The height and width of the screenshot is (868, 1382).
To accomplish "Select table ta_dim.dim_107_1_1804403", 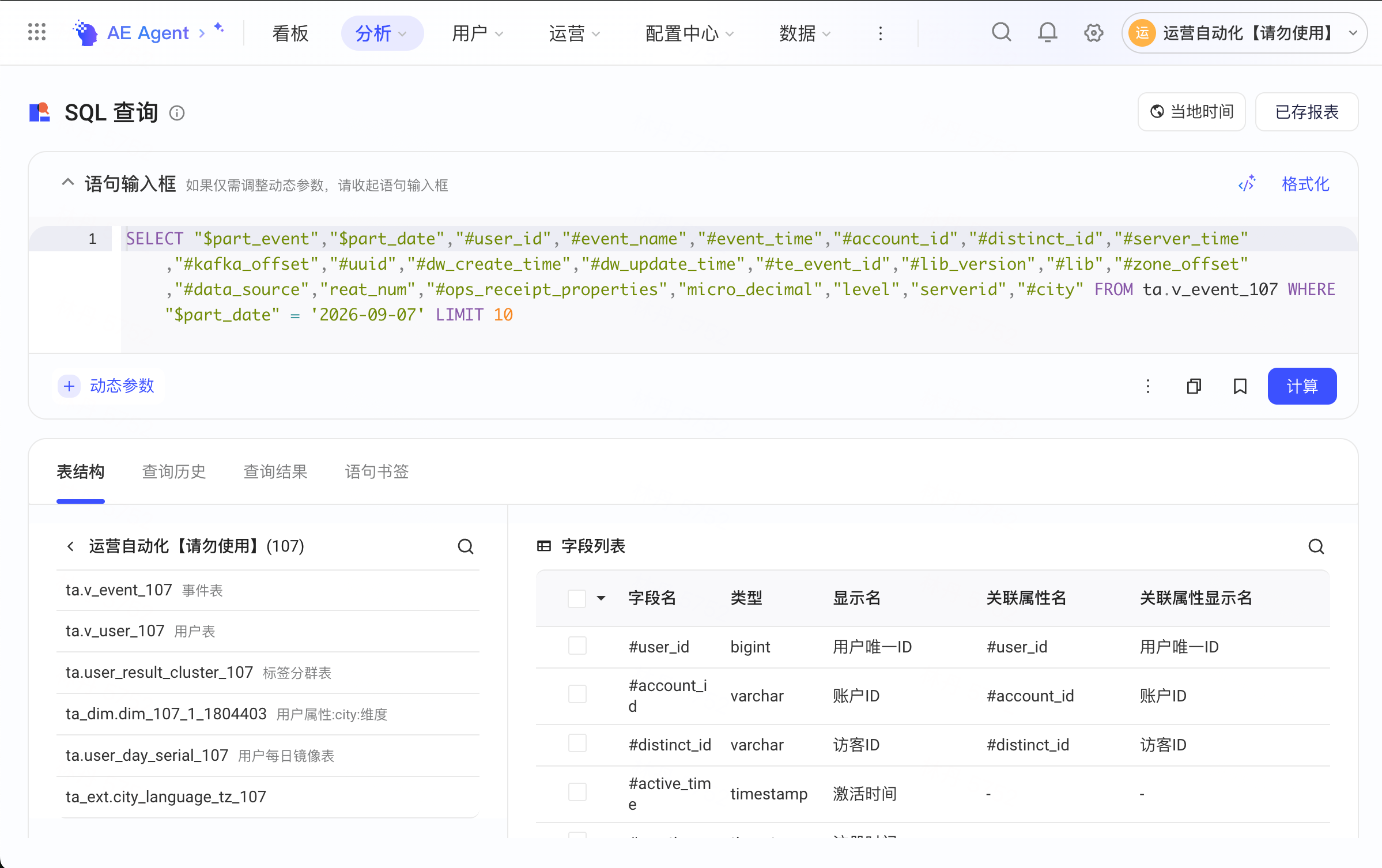I will [268, 714].
